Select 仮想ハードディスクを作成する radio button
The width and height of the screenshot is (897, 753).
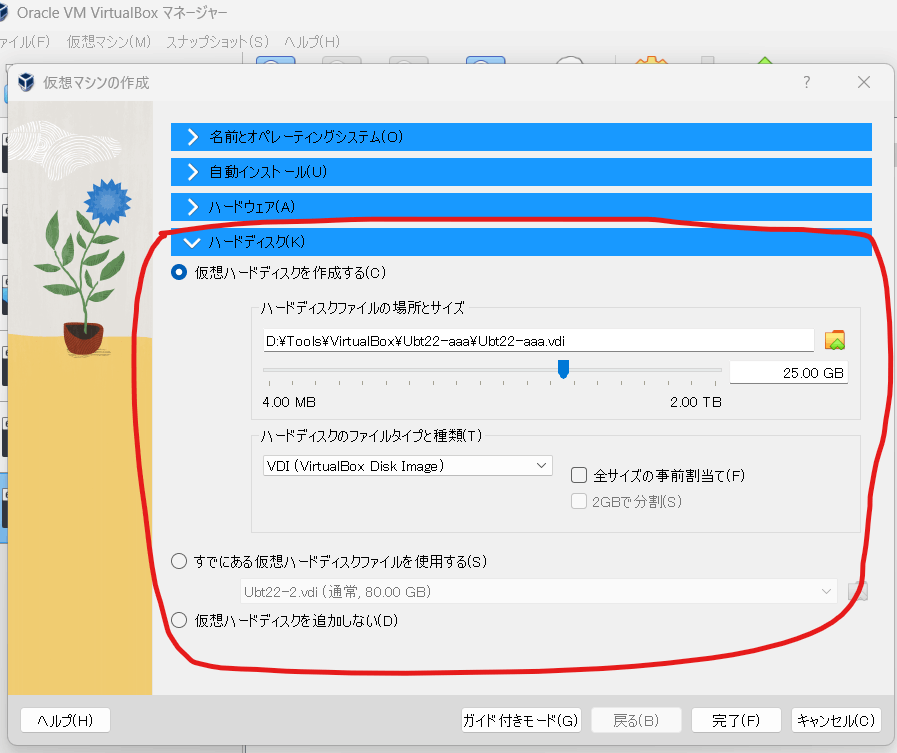click(179, 272)
